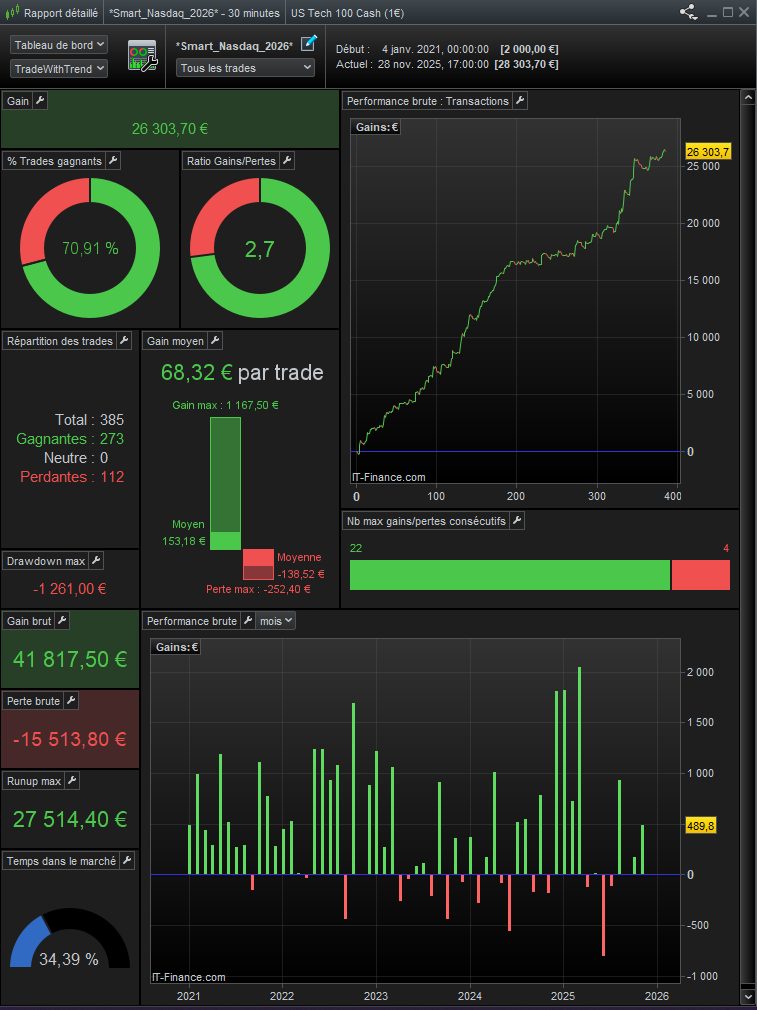
Task: Edit the Smart_Nasdaq_2026 strategy with pencil icon
Action: [x=309, y=43]
